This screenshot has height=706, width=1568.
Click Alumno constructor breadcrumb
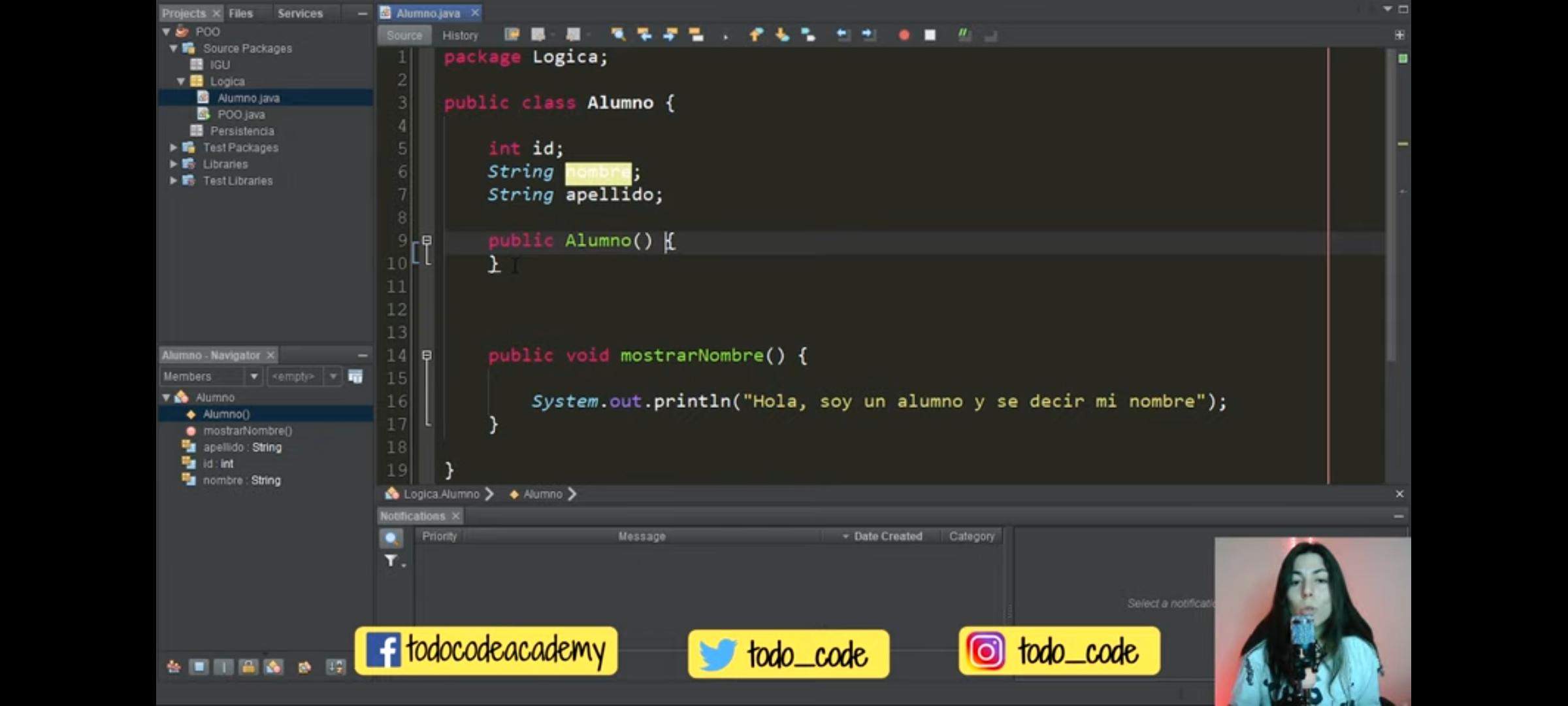[542, 494]
